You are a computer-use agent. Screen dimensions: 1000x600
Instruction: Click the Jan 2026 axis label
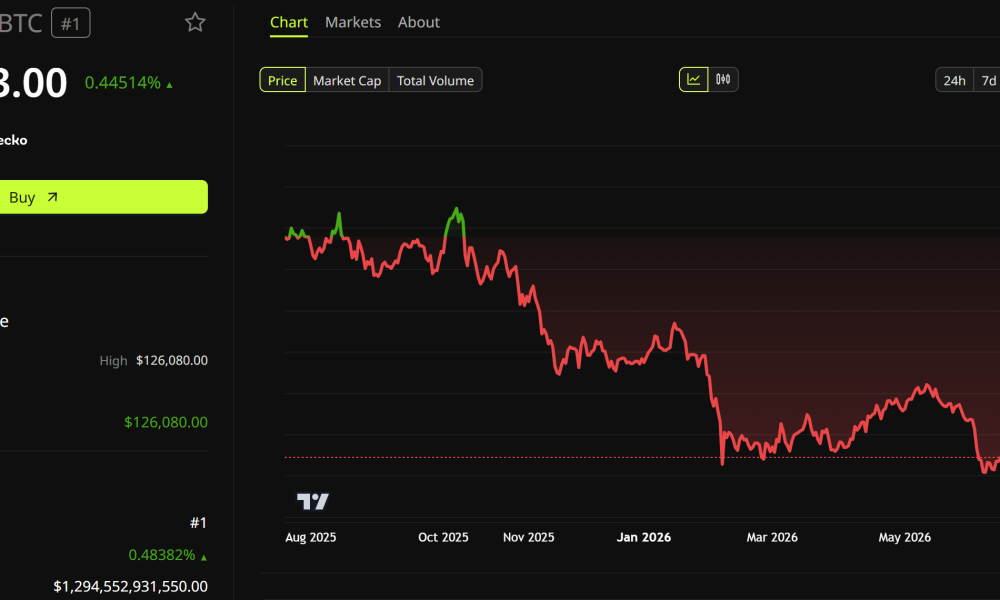643,537
